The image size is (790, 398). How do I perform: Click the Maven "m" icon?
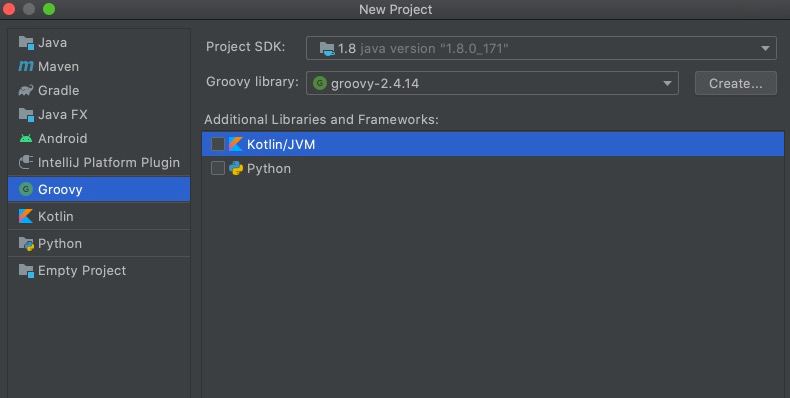pyautogui.click(x=26, y=67)
